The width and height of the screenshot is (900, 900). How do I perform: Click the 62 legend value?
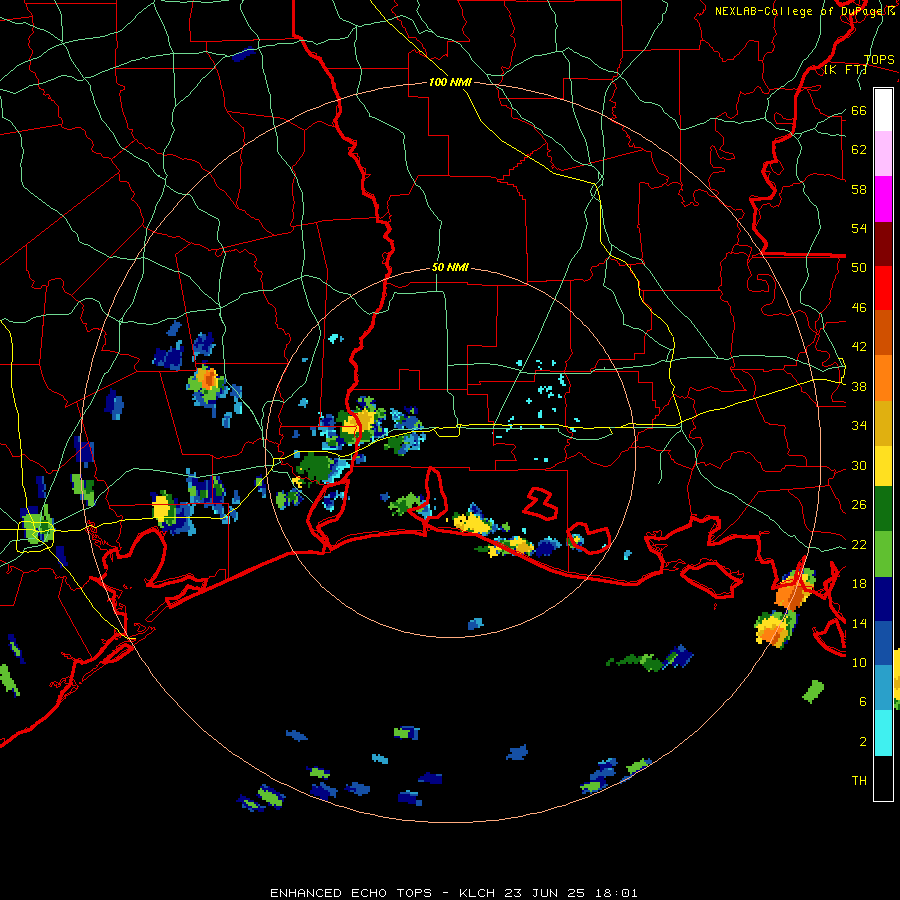(859, 150)
